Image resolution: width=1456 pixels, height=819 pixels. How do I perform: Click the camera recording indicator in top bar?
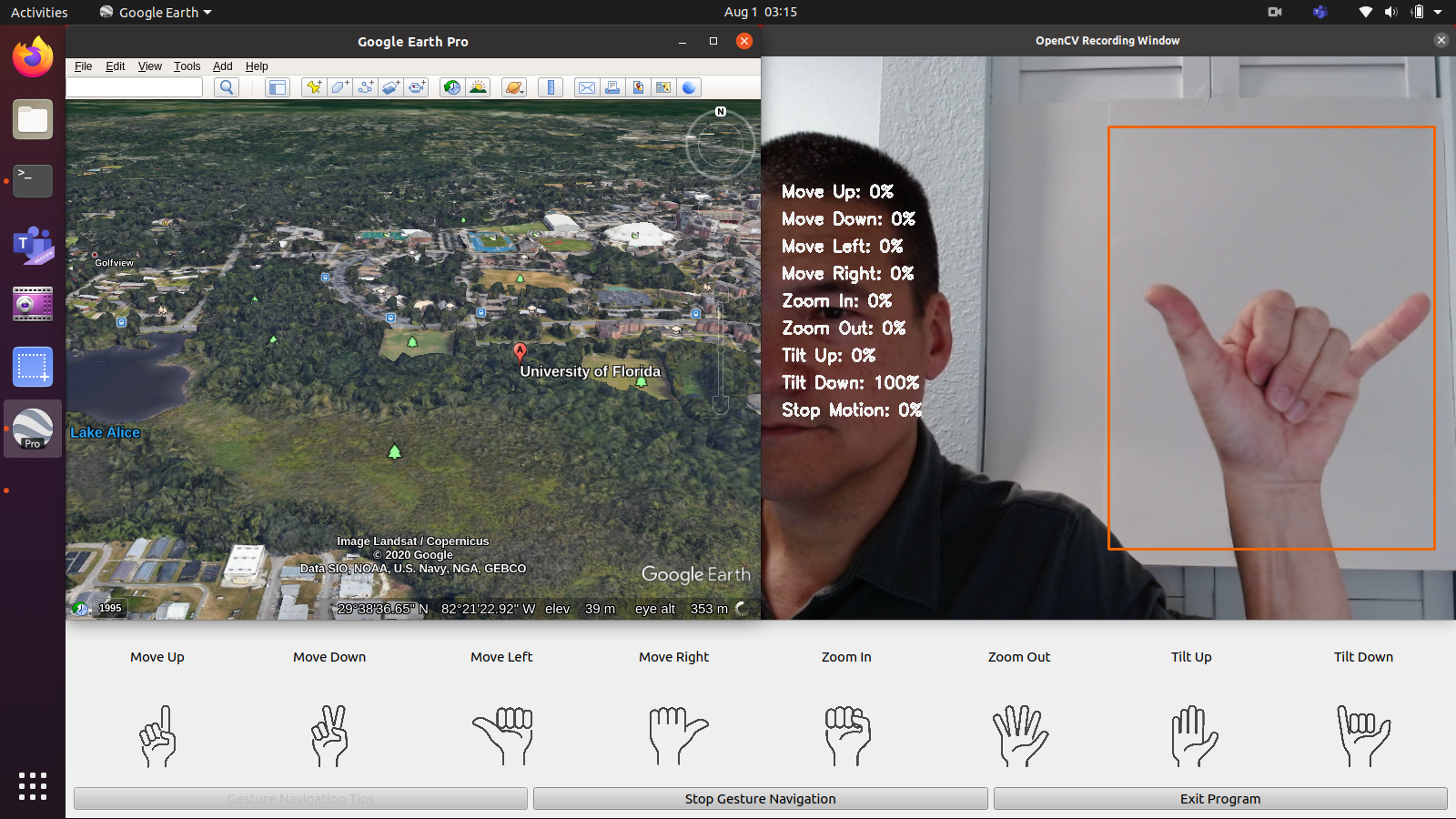pos(1275,12)
